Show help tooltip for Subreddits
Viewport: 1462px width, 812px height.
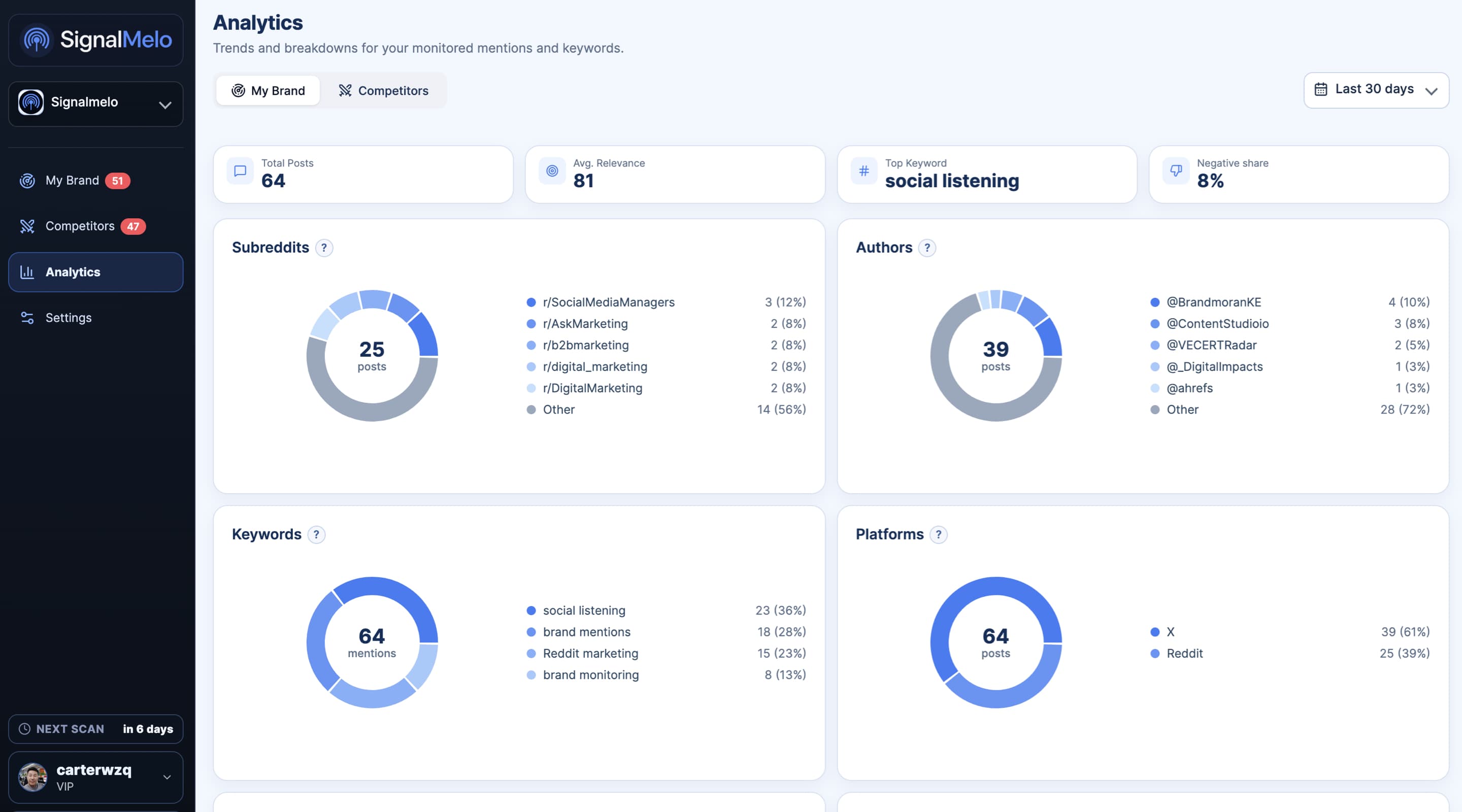324,248
